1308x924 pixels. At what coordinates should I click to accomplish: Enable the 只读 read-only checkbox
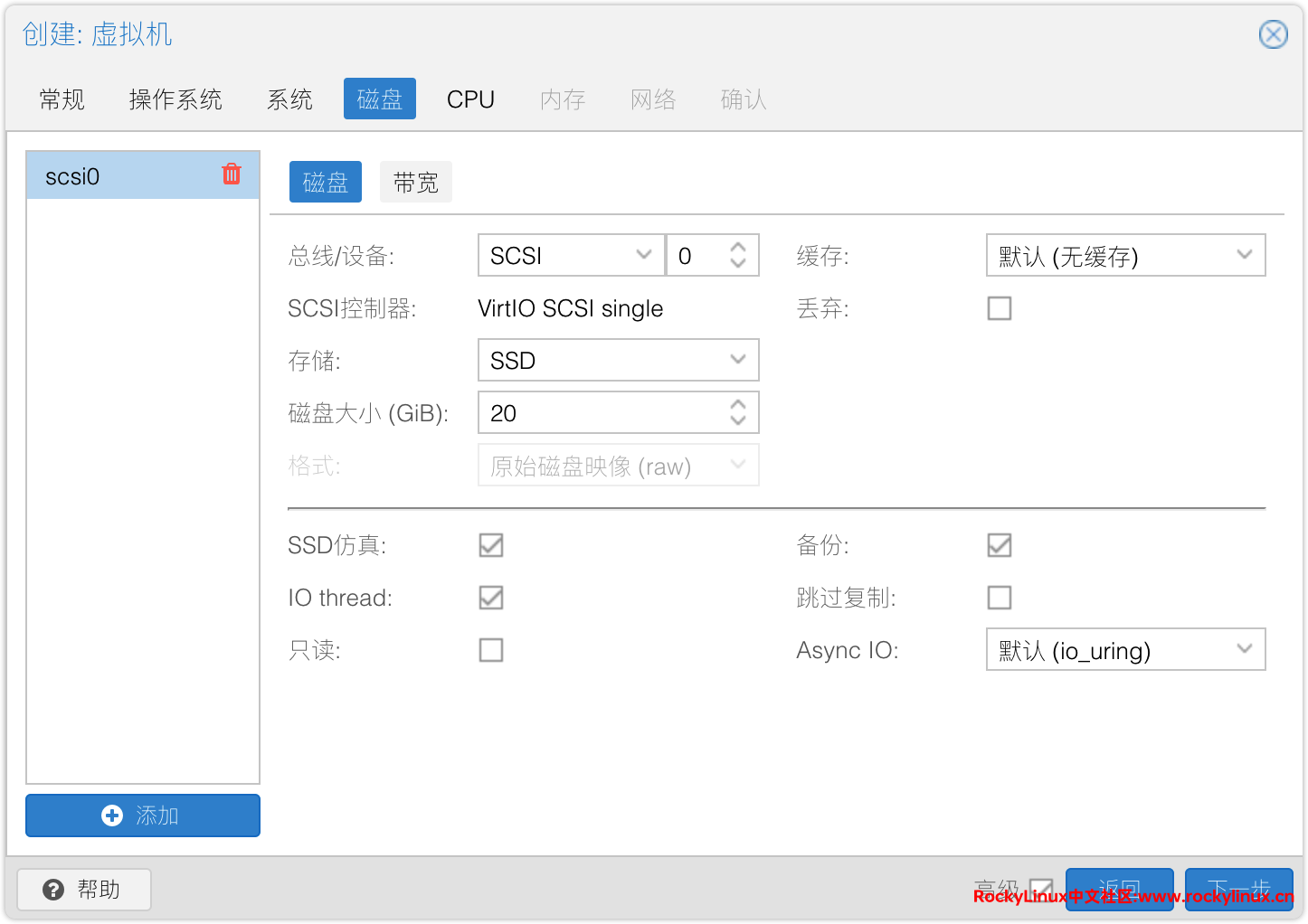pos(491,650)
